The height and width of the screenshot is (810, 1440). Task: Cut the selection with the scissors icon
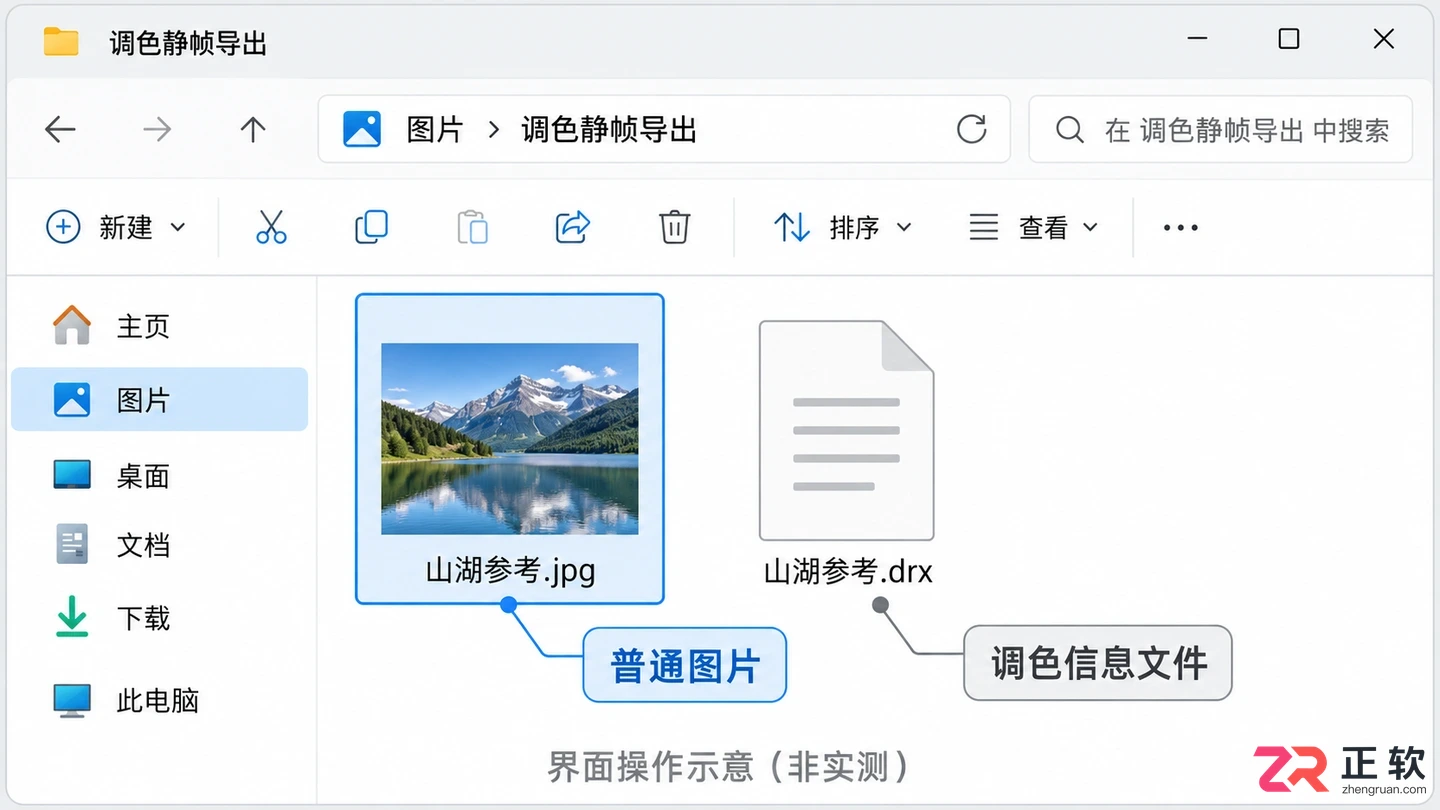tap(271, 227)
